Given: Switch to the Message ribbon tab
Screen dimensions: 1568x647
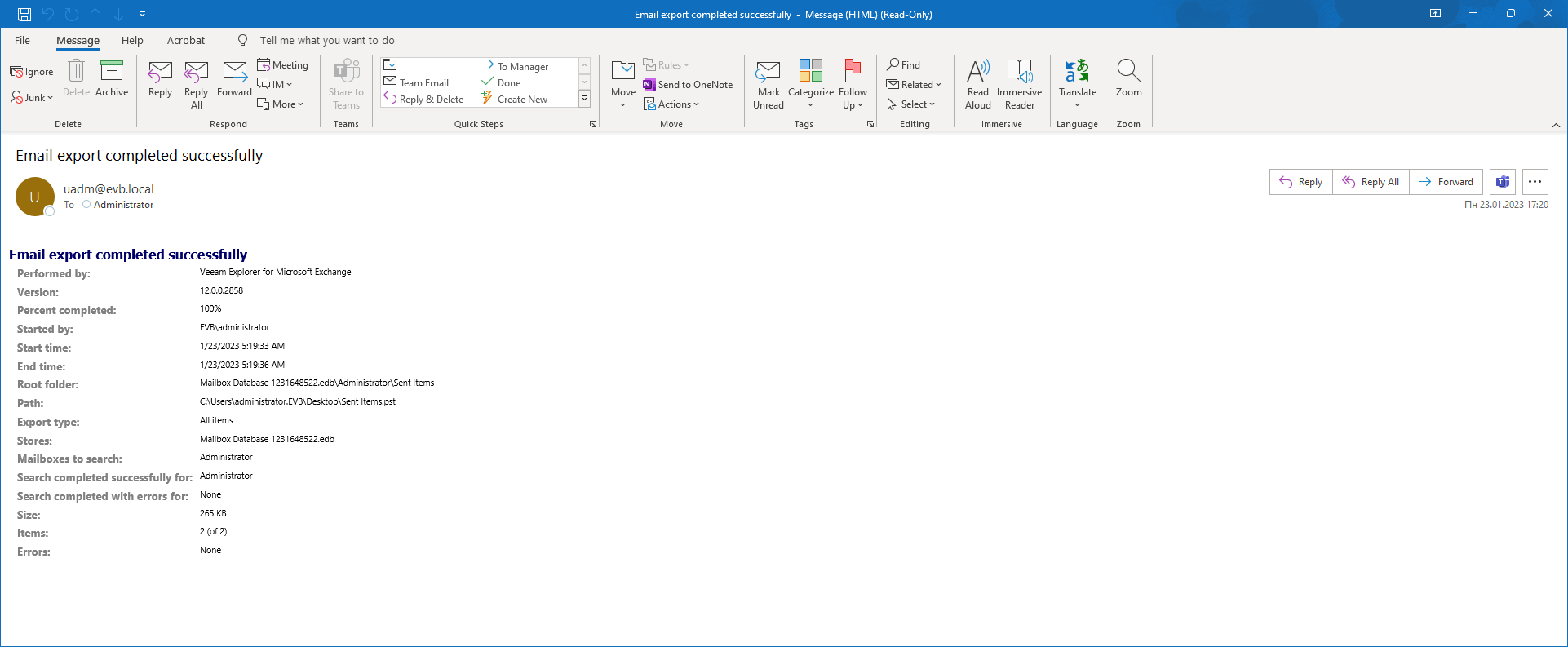Looking at the screenshot, I should pos(78,40).
